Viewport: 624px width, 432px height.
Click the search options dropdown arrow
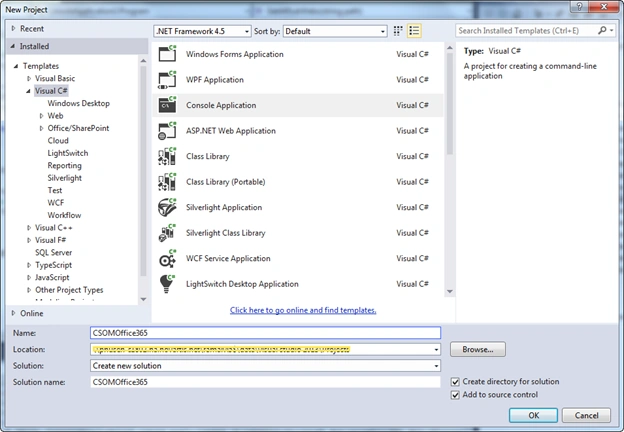click(612, 30)
